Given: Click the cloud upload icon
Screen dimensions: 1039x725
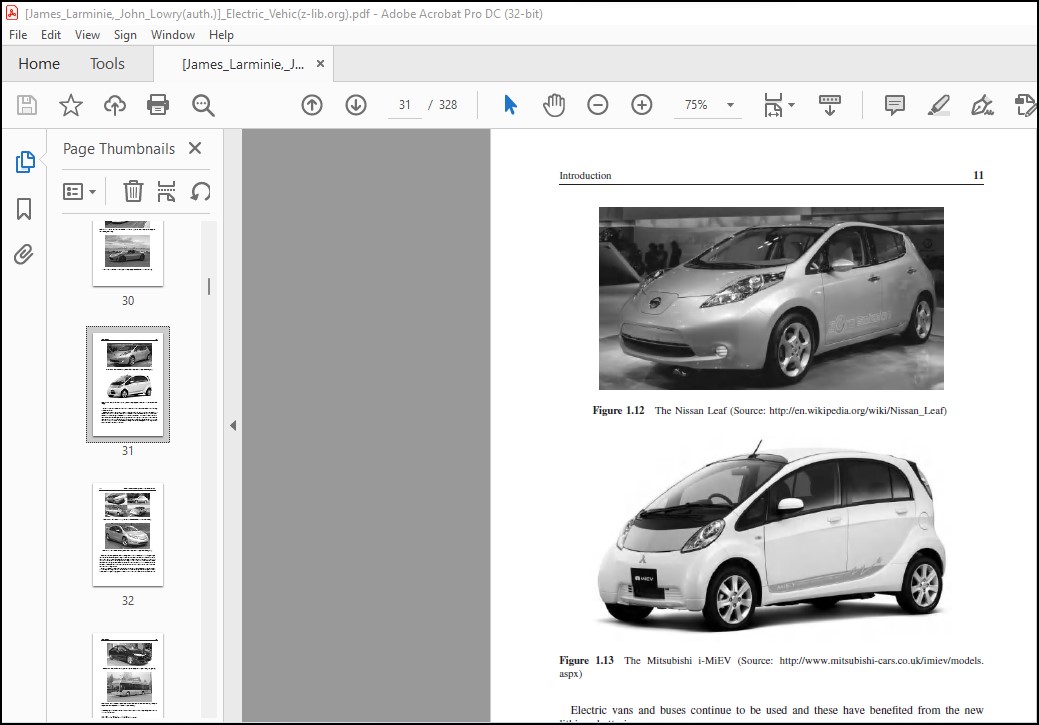Looking at the screenshot, I should (115, 105).
